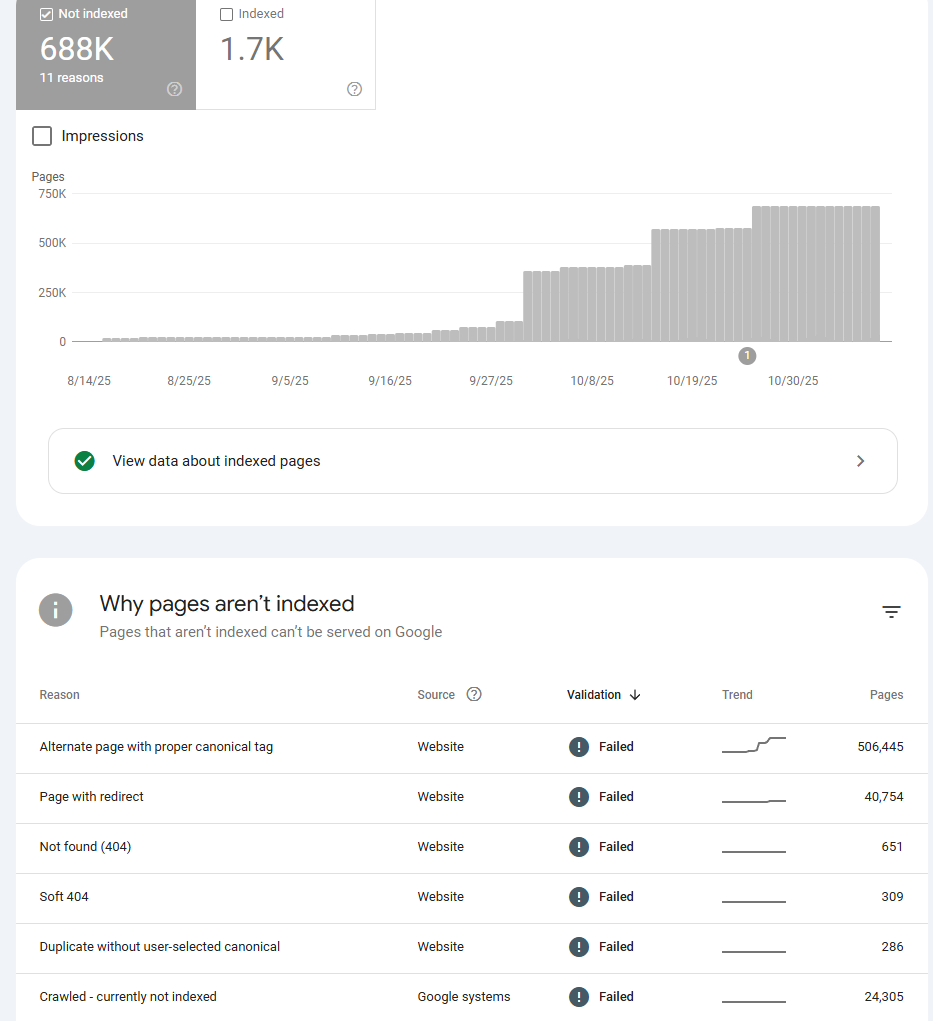The image size is (933, 1021).
Task: Click Failed icon for Soft 404 row
Action: click(x=578, y=897)
